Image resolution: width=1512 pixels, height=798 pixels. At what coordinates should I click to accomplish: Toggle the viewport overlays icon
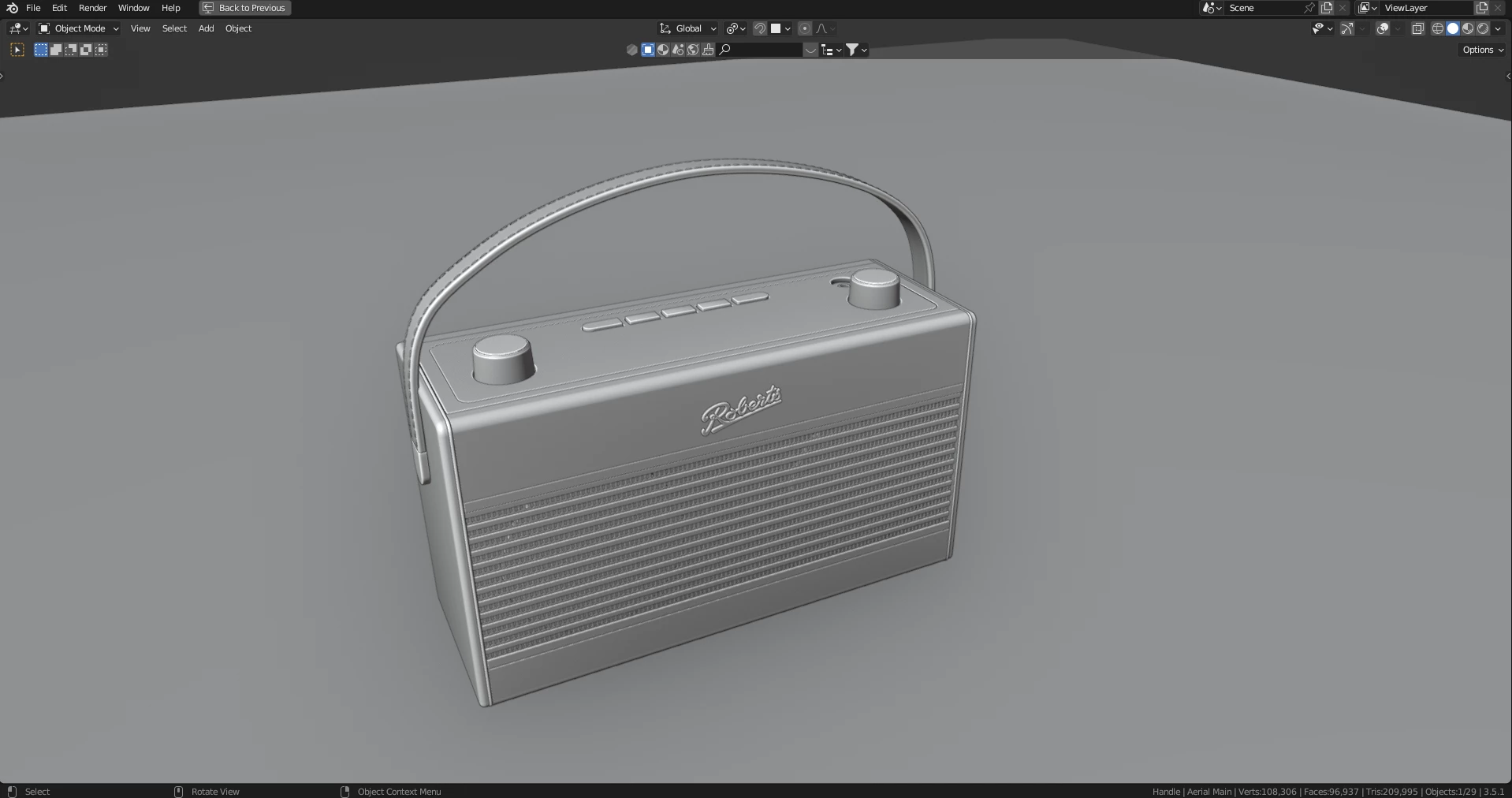click(x=1383, y=28)
